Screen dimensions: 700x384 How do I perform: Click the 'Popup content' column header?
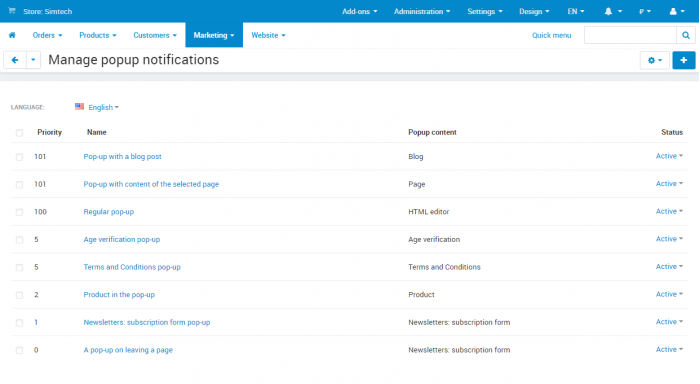tap(432, 132)
